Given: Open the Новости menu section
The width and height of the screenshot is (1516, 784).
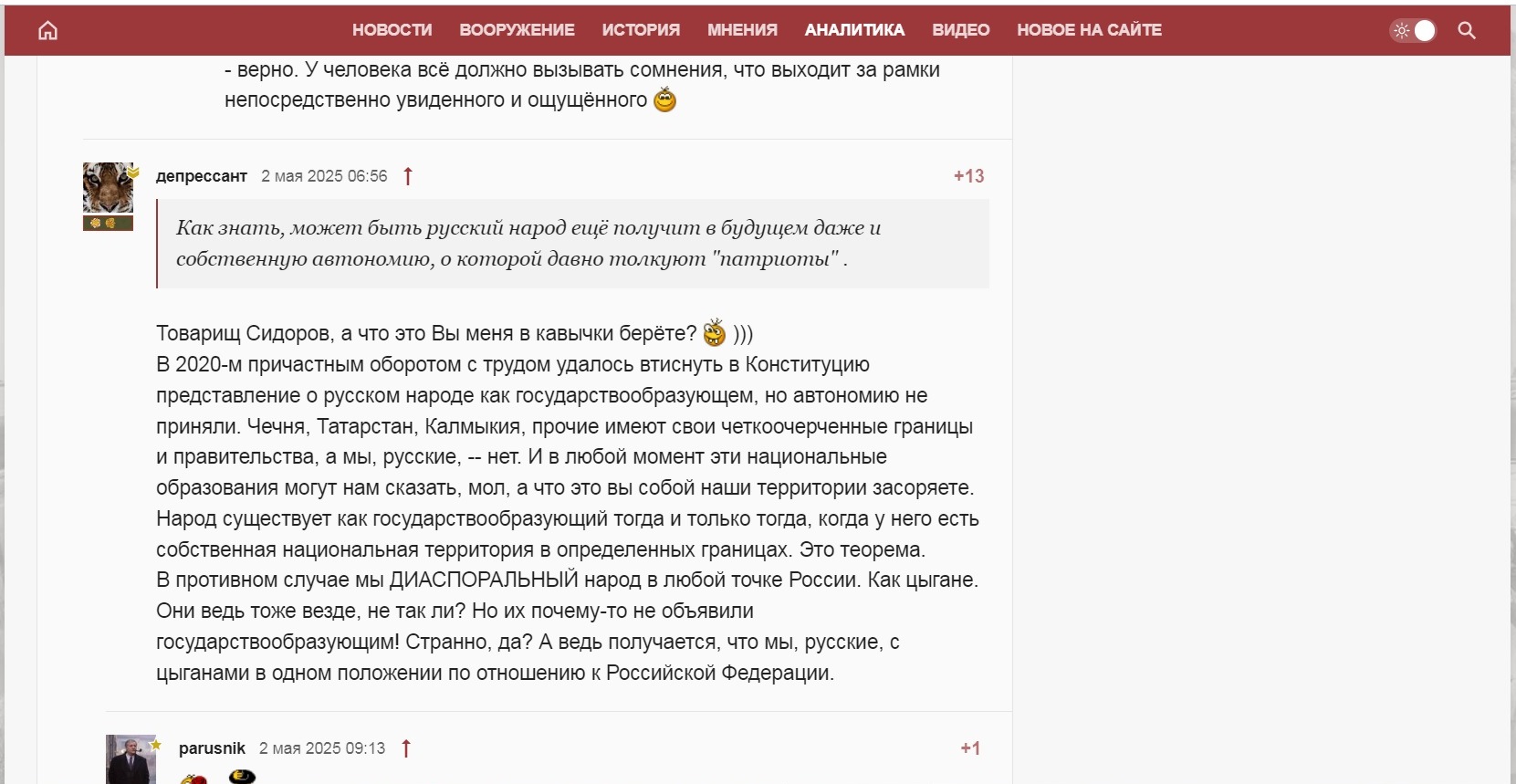Looking at the screenshot, I should [x=392, y=30].
